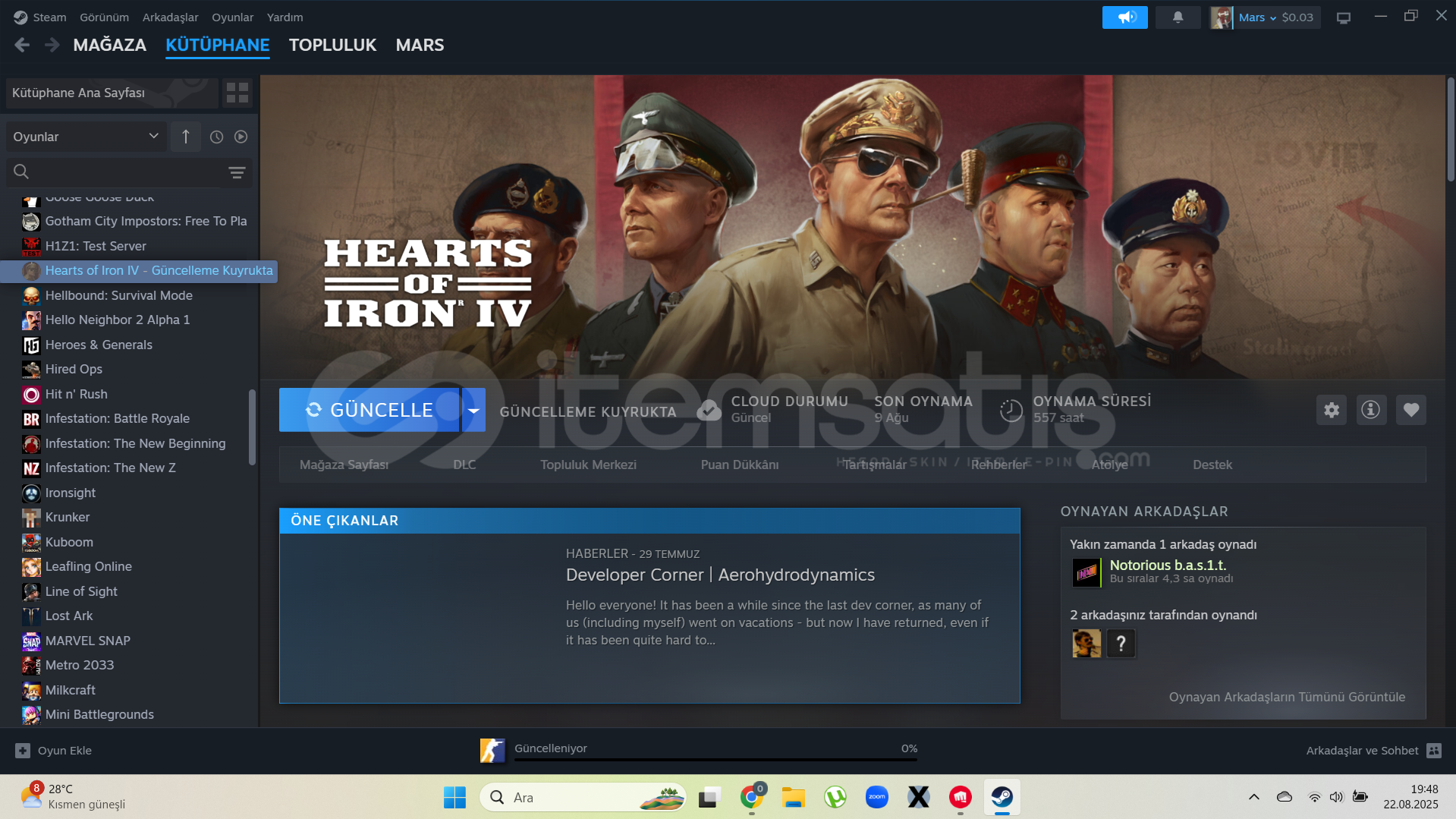Open Görünüm menu

pos(105,17)
